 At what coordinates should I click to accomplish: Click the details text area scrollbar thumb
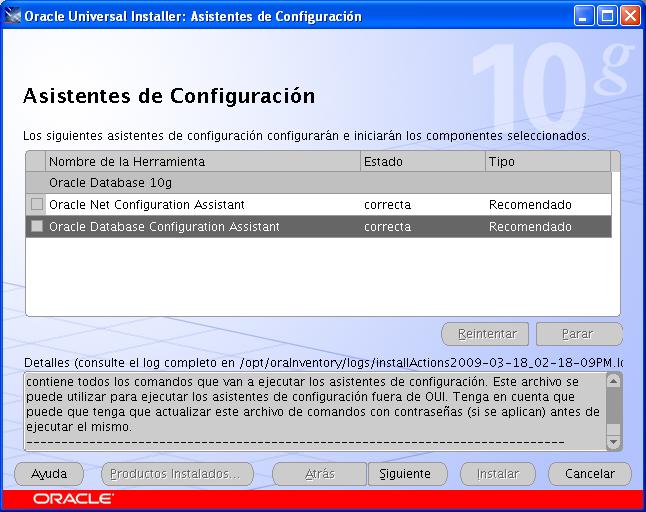coord(613,406)
